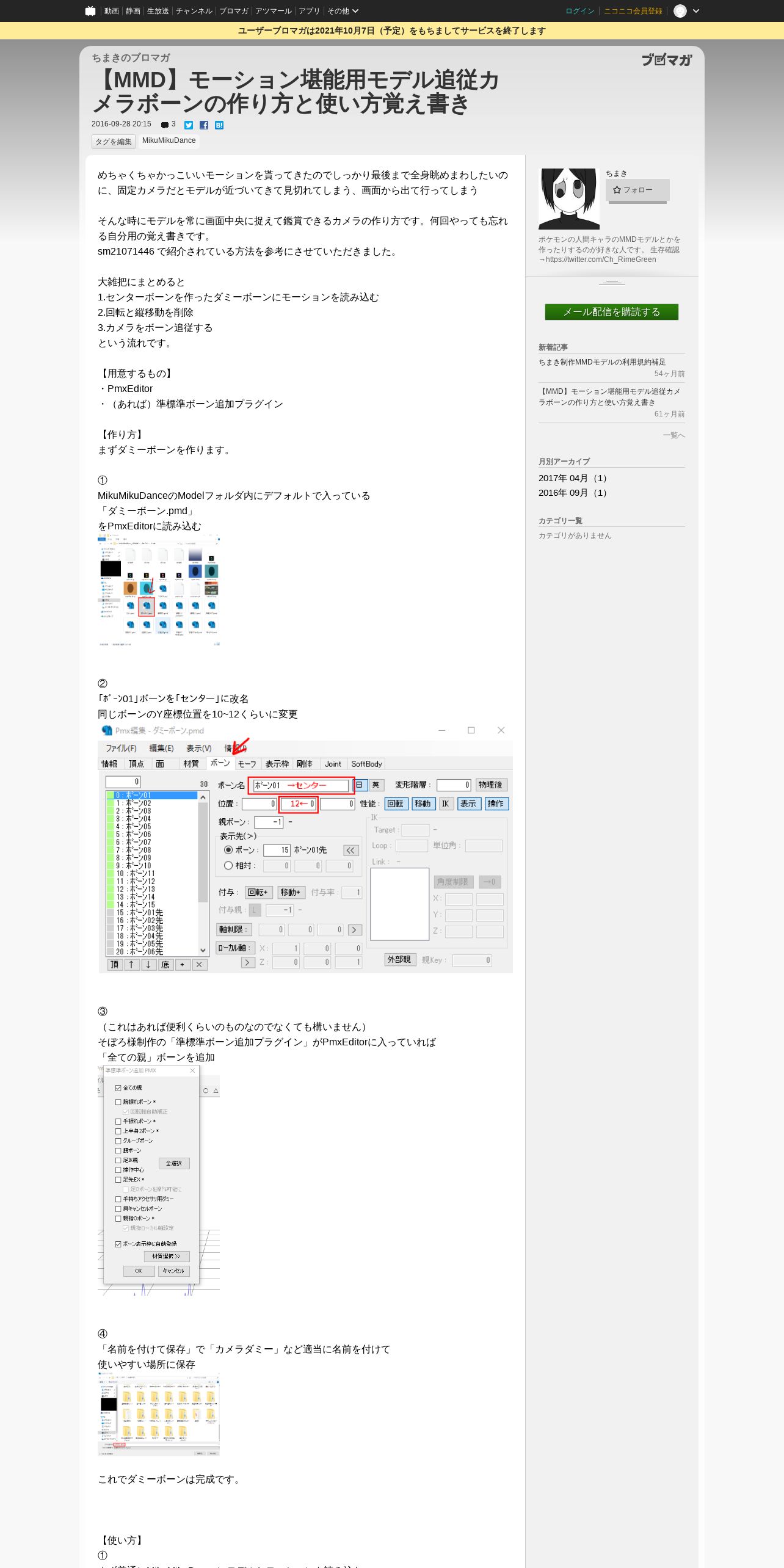
Task: Click the author name ちまき in the sidebar
Action: coord(616,174)
